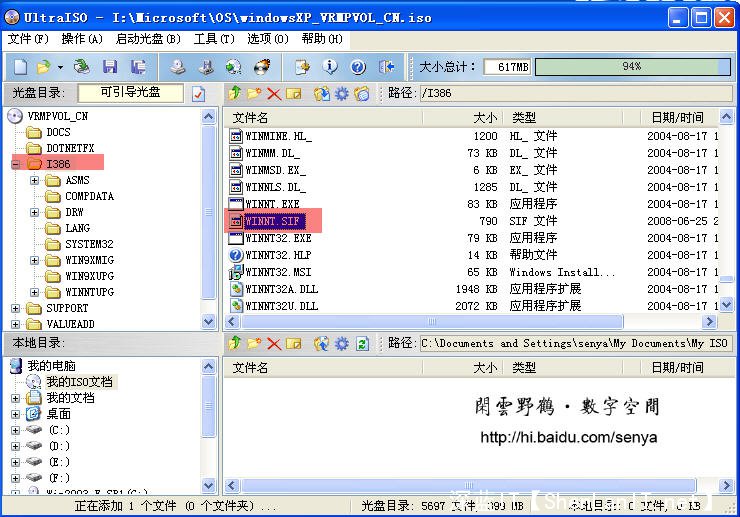Click the 94% capacity progress bar
Image resolution: width=740 pixels, height=517 pixels.
pyautogui.click(x=633, y=67)
